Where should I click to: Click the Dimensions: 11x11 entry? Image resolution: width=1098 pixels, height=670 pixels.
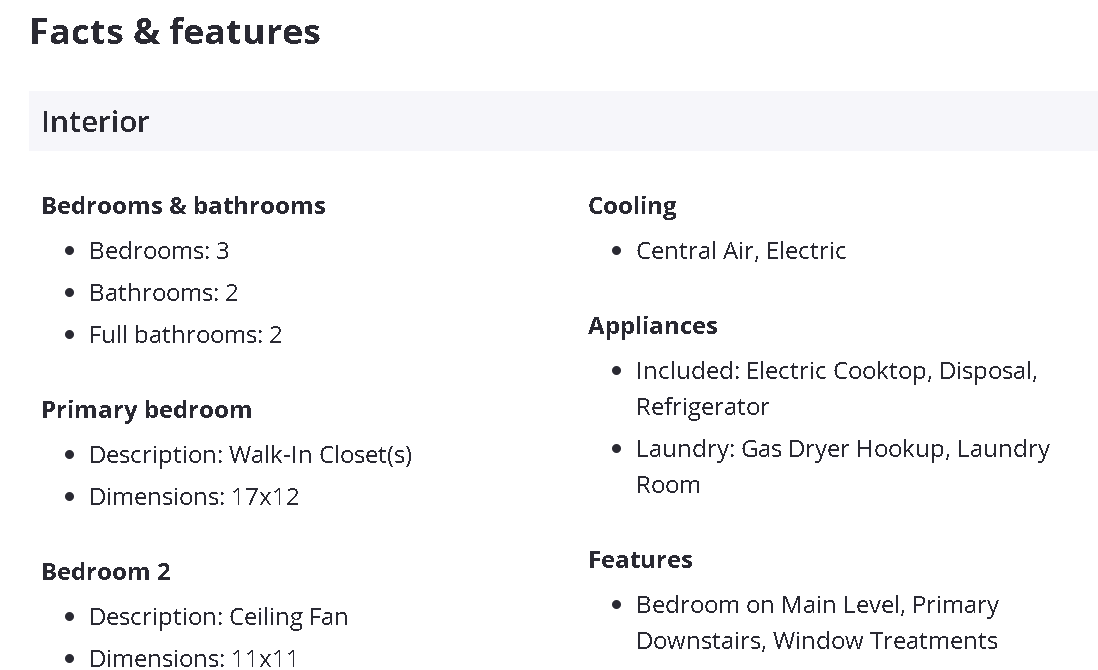tap(193, 658)
